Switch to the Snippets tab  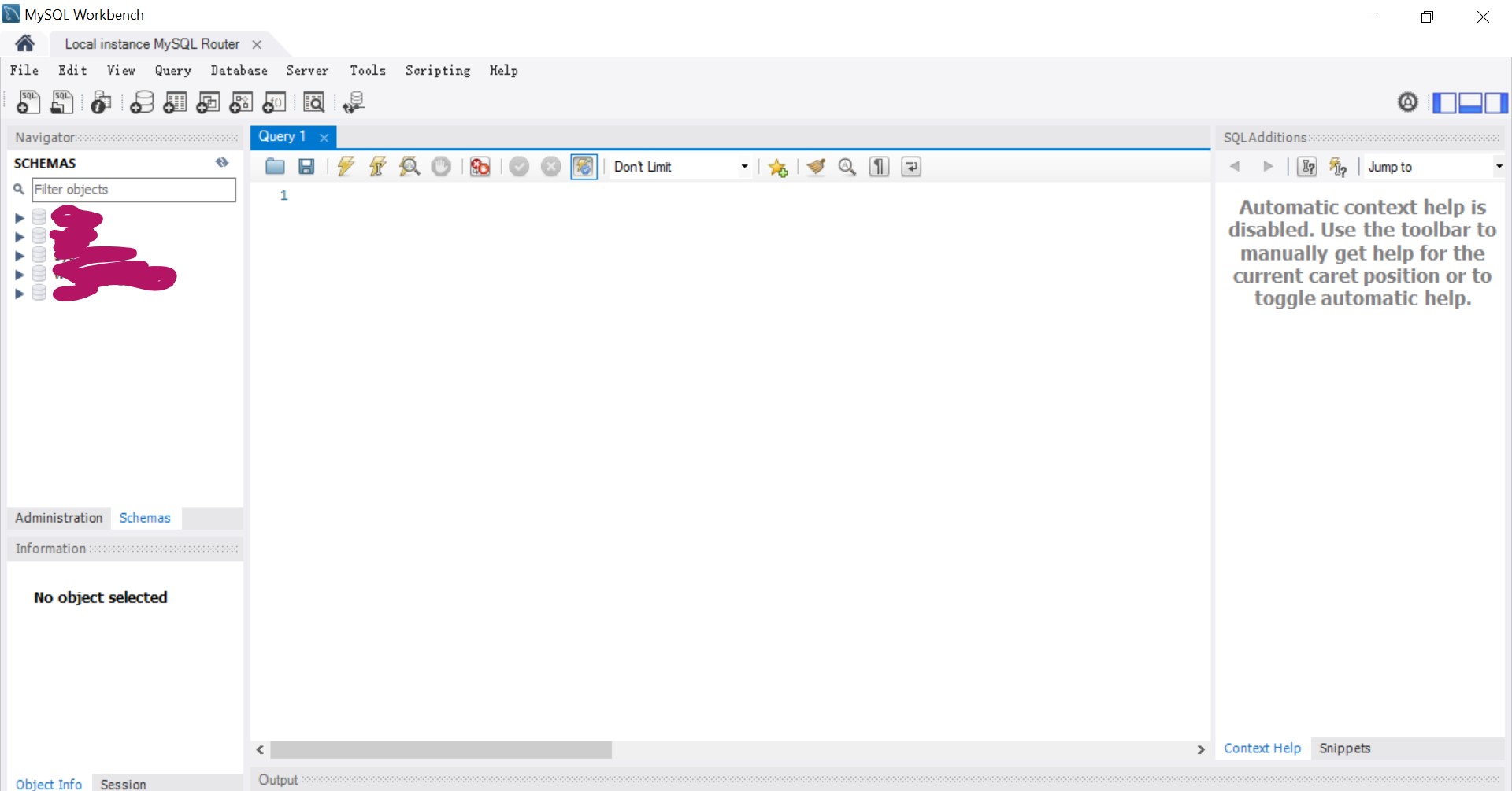[x=1344, y=748]
